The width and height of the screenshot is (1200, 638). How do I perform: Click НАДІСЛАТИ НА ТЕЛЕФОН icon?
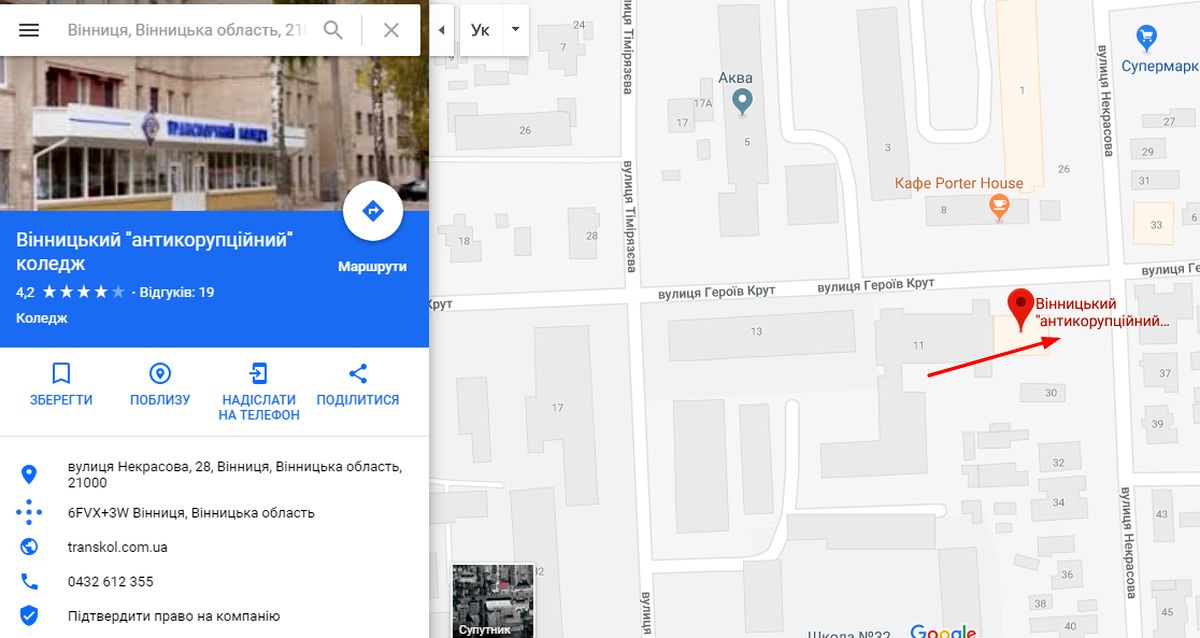pos(259,374)
